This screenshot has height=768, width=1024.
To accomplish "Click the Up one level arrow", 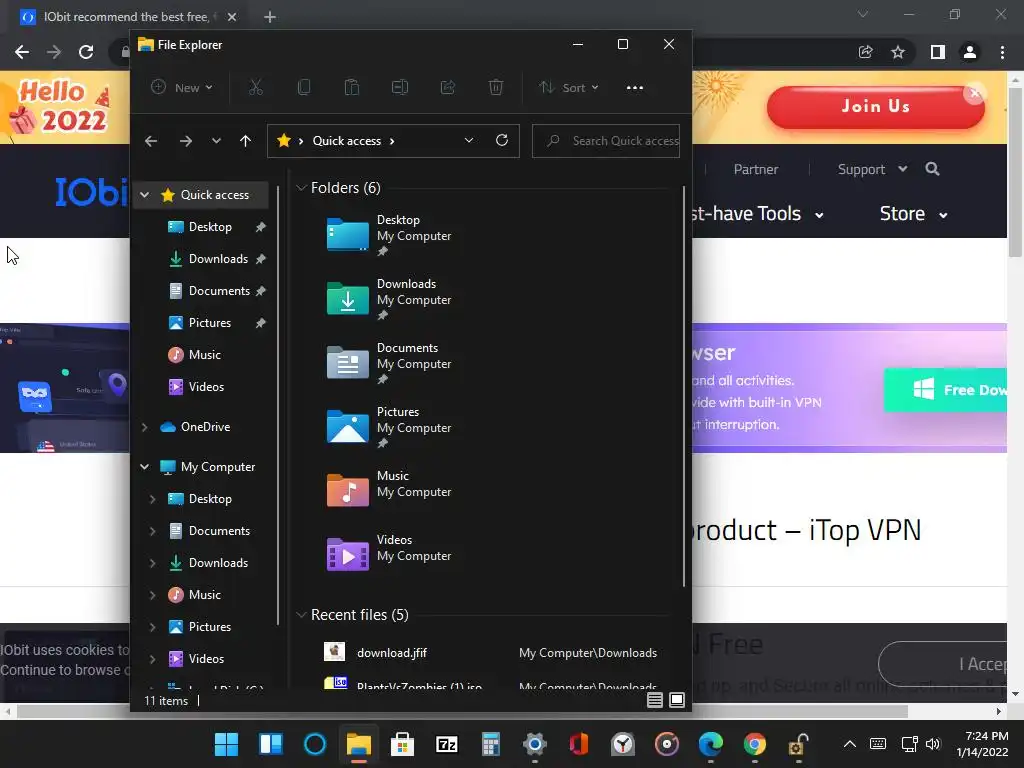I will [245, 141].
